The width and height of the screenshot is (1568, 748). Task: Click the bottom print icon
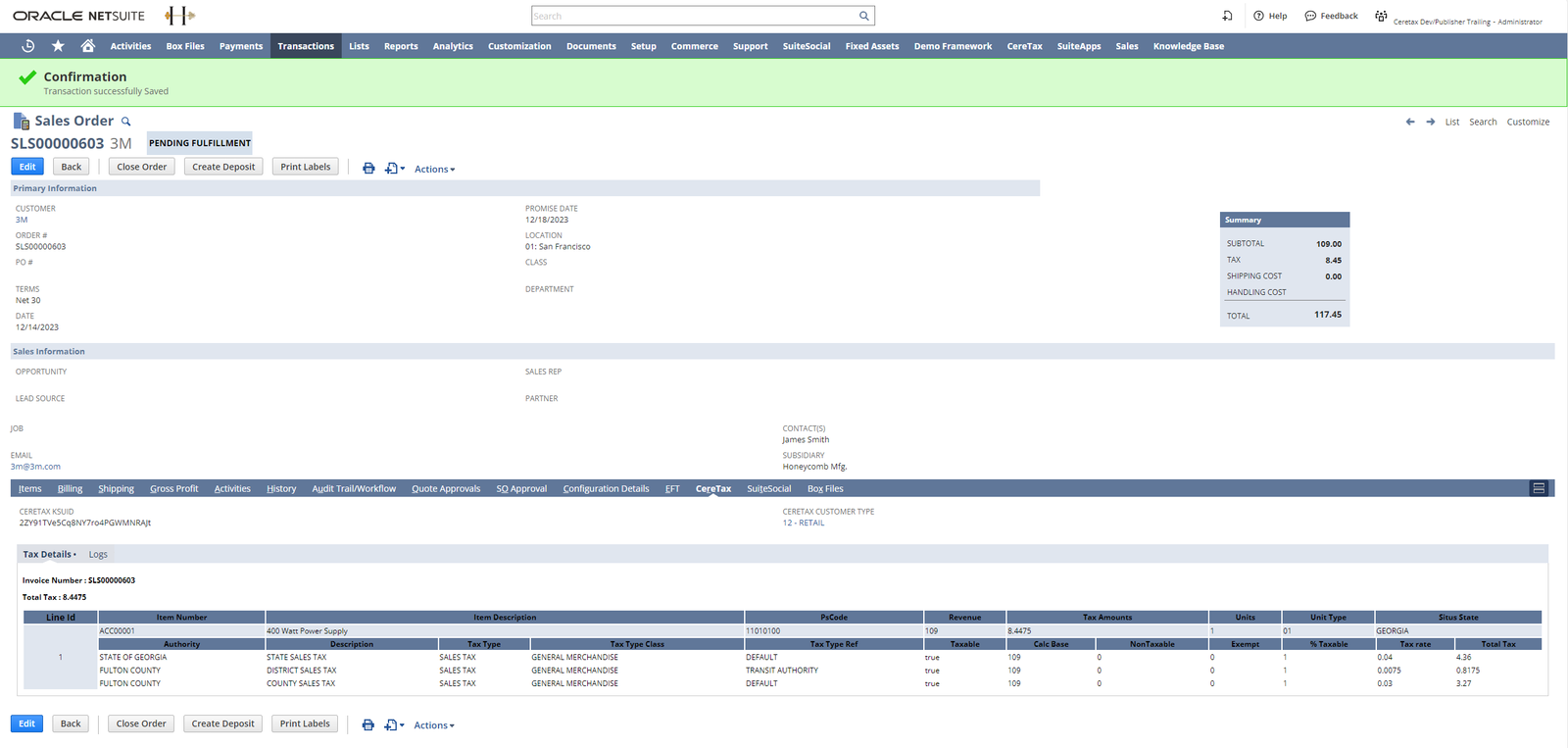tap(367, 725)
